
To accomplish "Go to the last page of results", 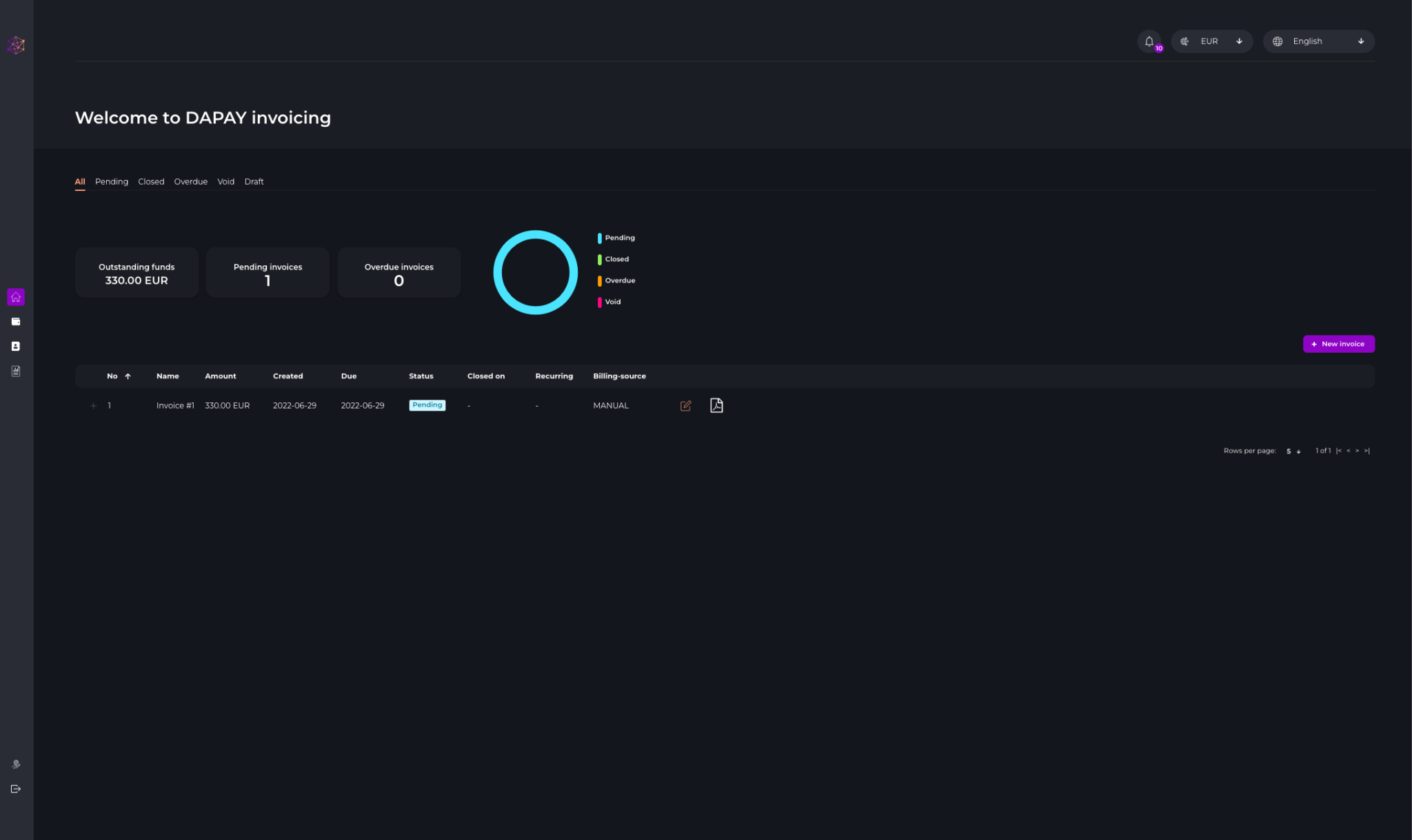I will (x=1366, y=451).
